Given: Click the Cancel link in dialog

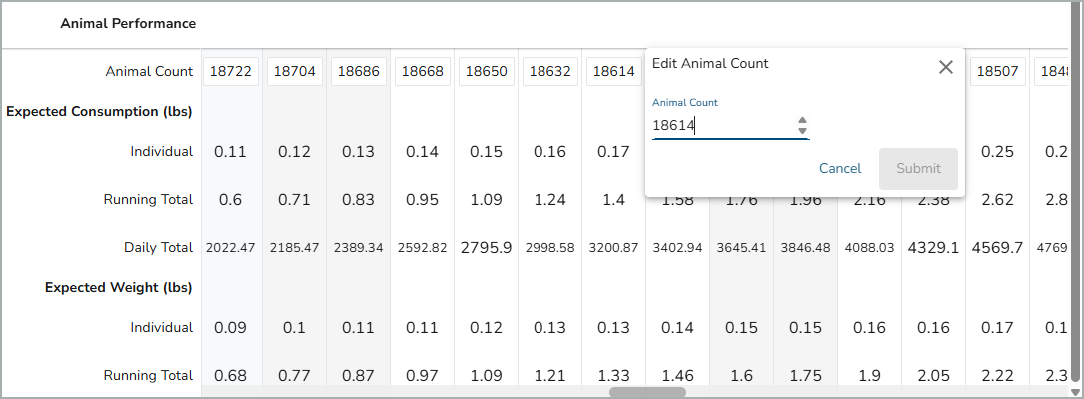Looking at the screenshot, I should (840, 168).
